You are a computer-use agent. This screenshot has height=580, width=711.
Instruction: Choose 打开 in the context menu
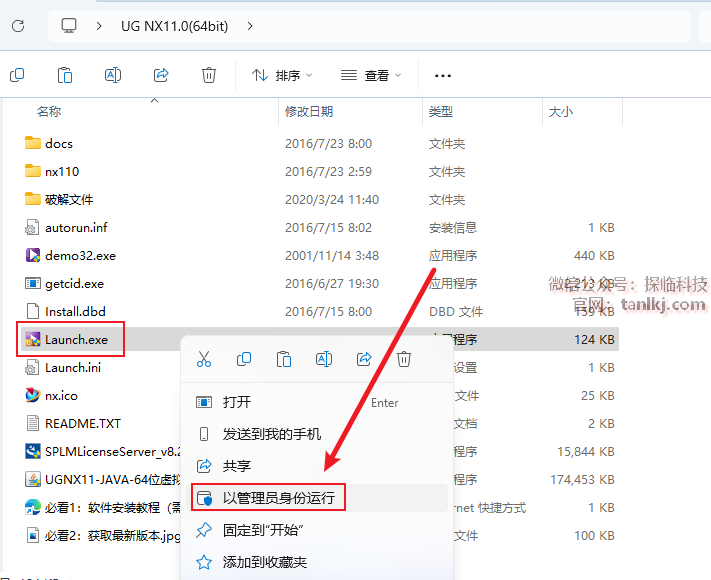coord(237,402)
